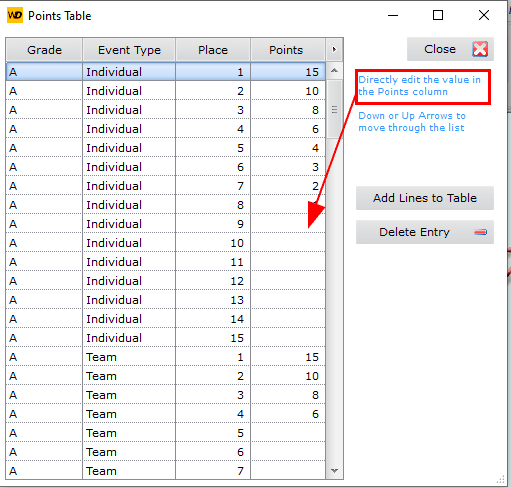511x488 pixels.
Task: Select Points cell for Individual place 2
Action: pos(288,91)
